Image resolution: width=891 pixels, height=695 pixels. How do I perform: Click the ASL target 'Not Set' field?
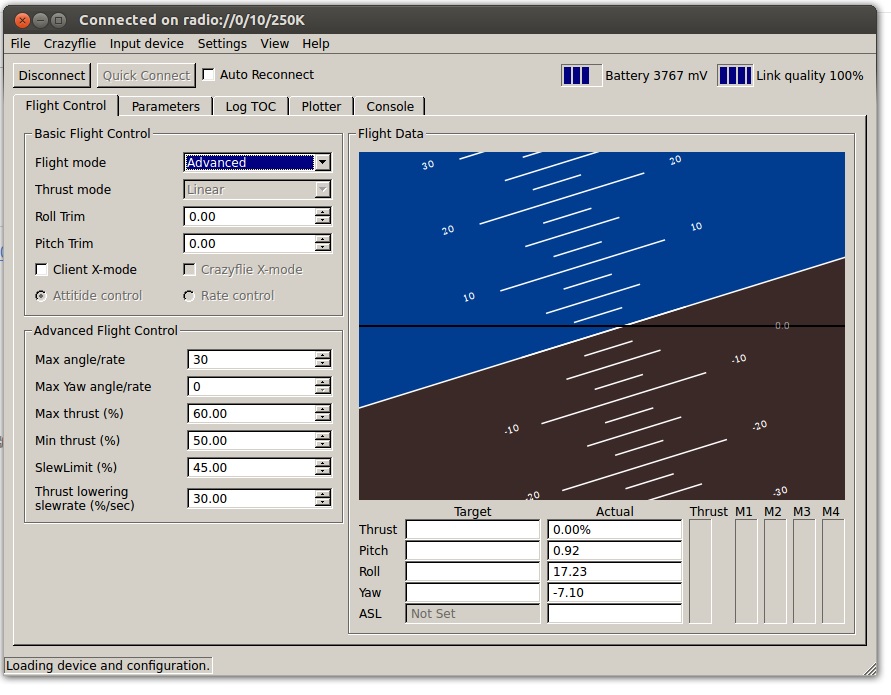(472, 614)
